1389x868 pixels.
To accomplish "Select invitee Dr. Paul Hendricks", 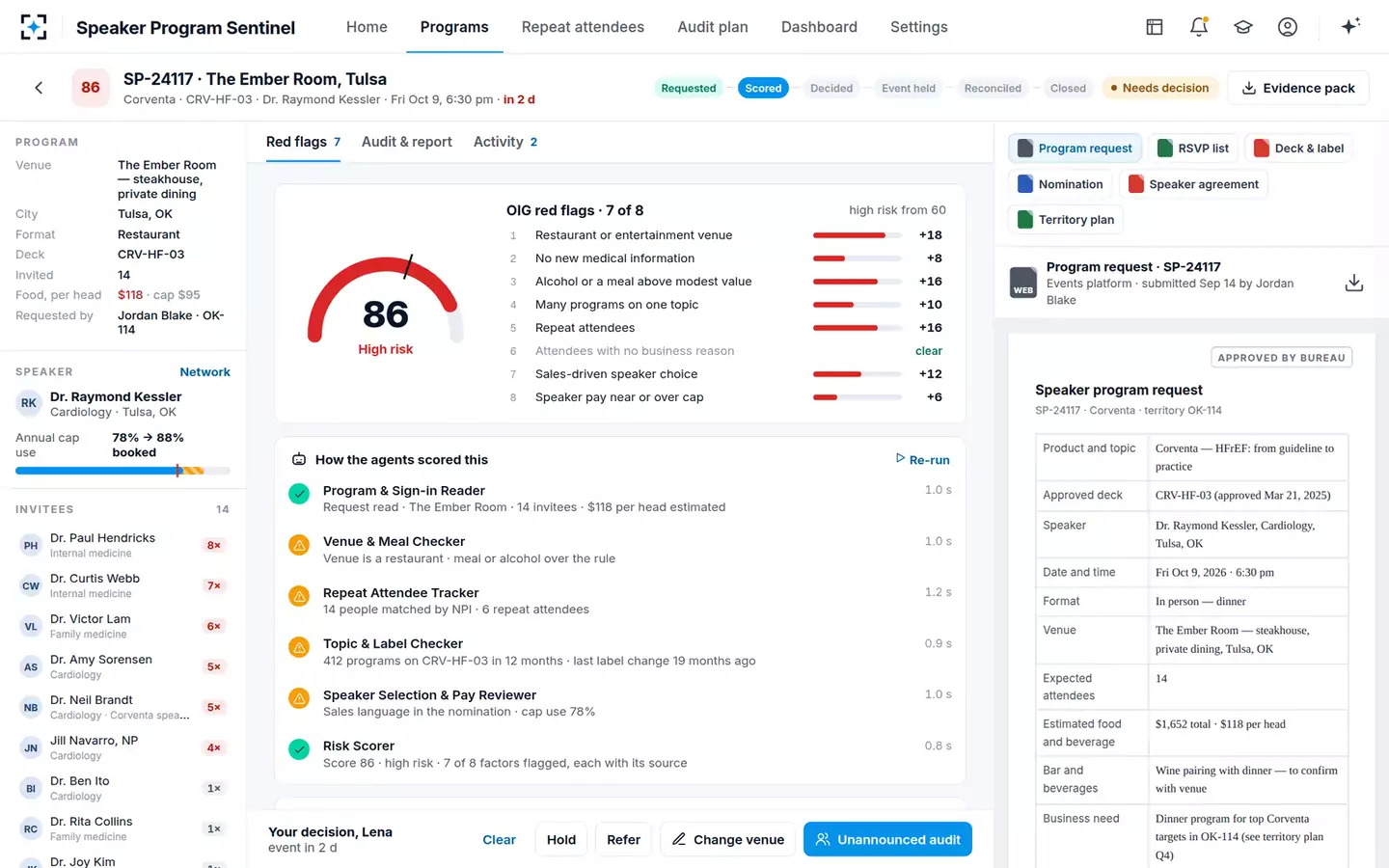I will point(123,545).
